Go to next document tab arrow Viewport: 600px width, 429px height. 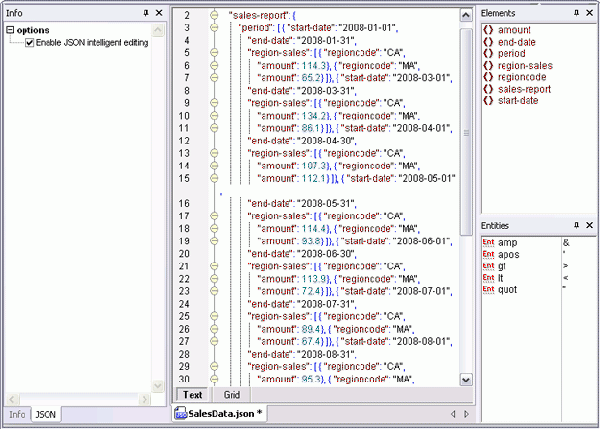pyautogui.click(x=466, y=414)
